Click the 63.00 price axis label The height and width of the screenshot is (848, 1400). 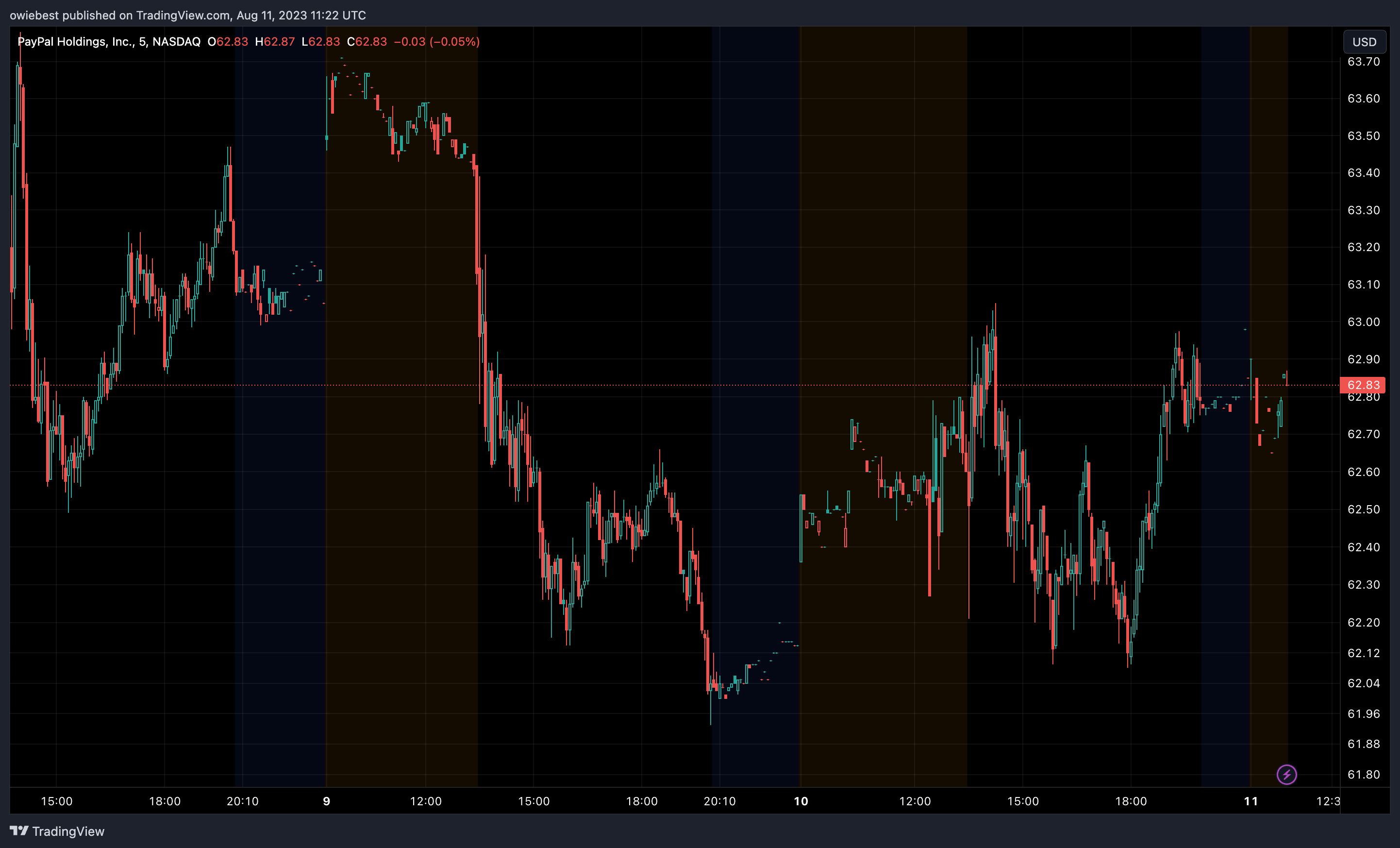(1364, 322)
